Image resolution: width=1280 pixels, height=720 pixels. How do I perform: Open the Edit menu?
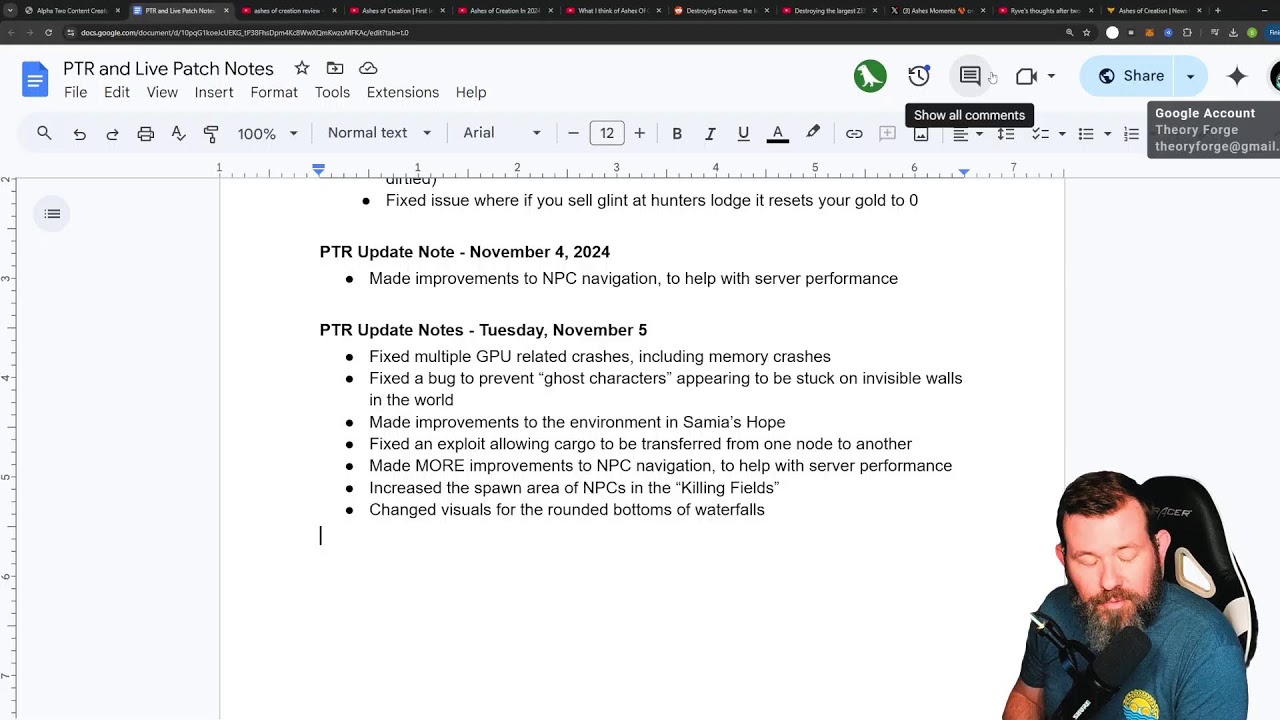click(x=117, y=92)
